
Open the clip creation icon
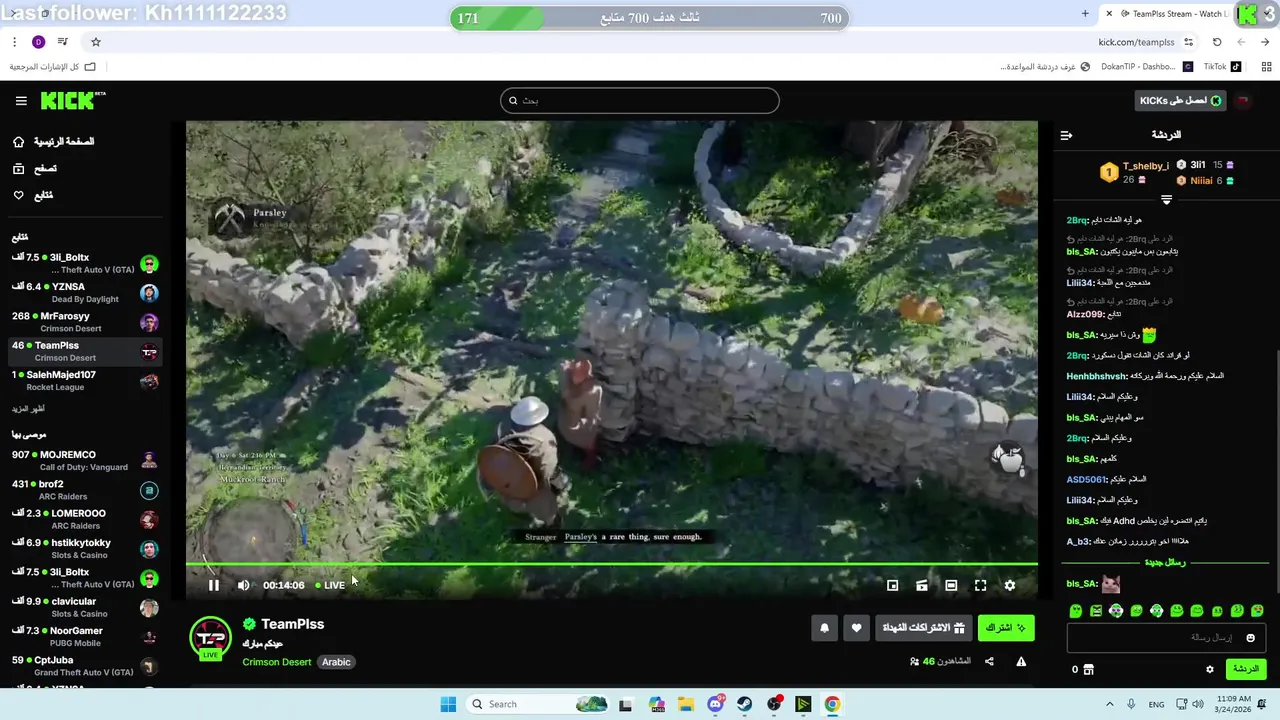click(x=922, y=585)
